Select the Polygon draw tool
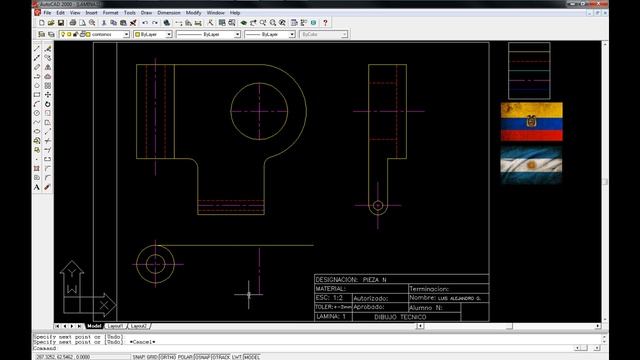This screenshot has height=360, width=640. [37, 86]
